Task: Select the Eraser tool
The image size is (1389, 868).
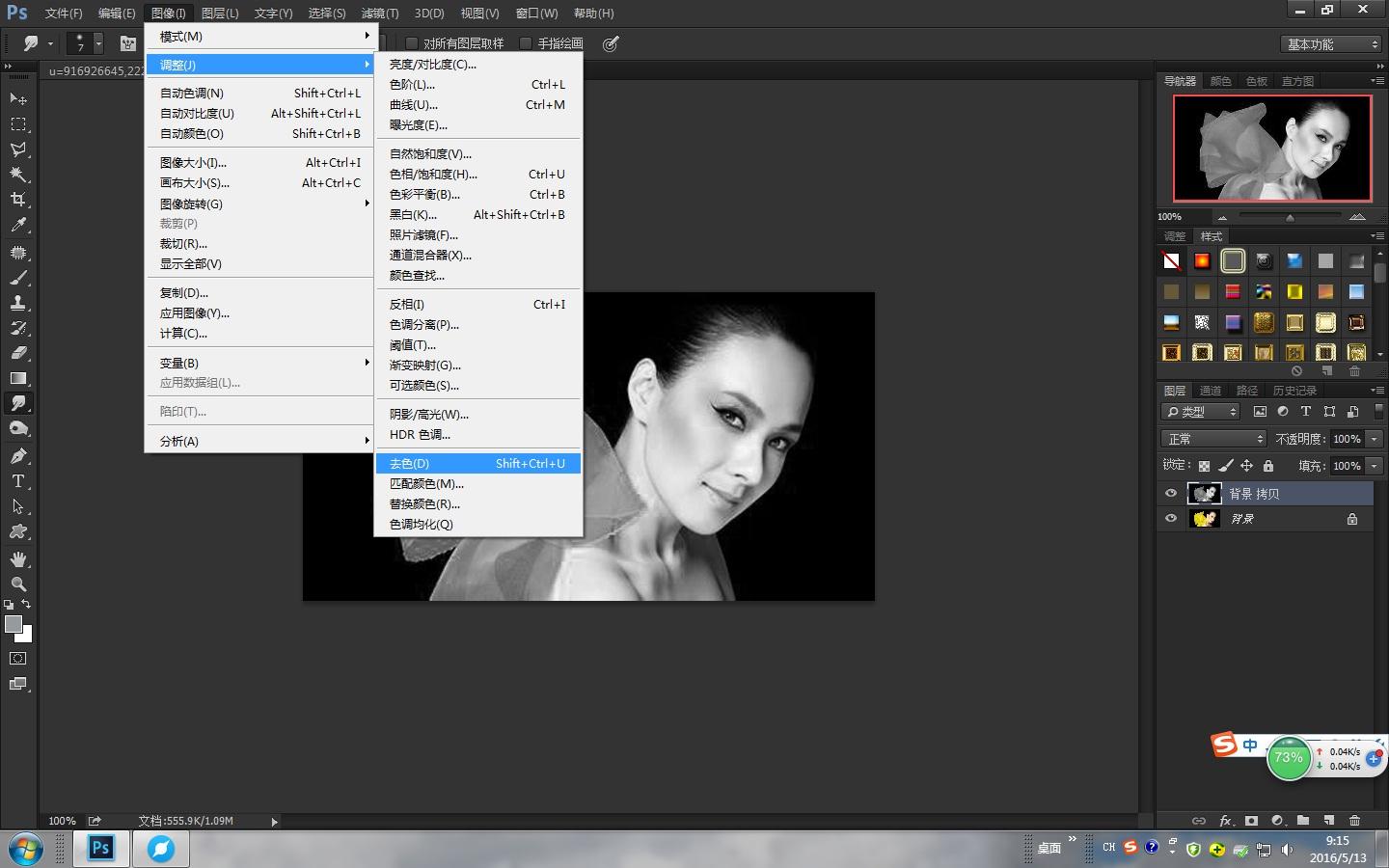Action: point(18,353)
